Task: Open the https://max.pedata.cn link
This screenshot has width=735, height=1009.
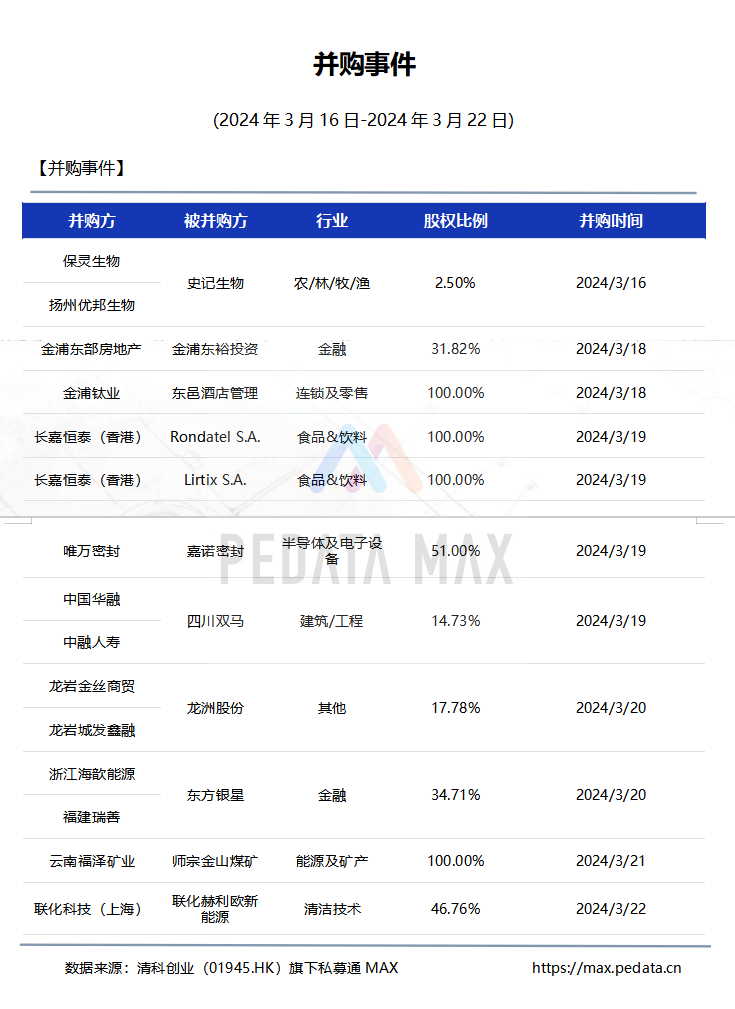Action: [x=606, y=968]
